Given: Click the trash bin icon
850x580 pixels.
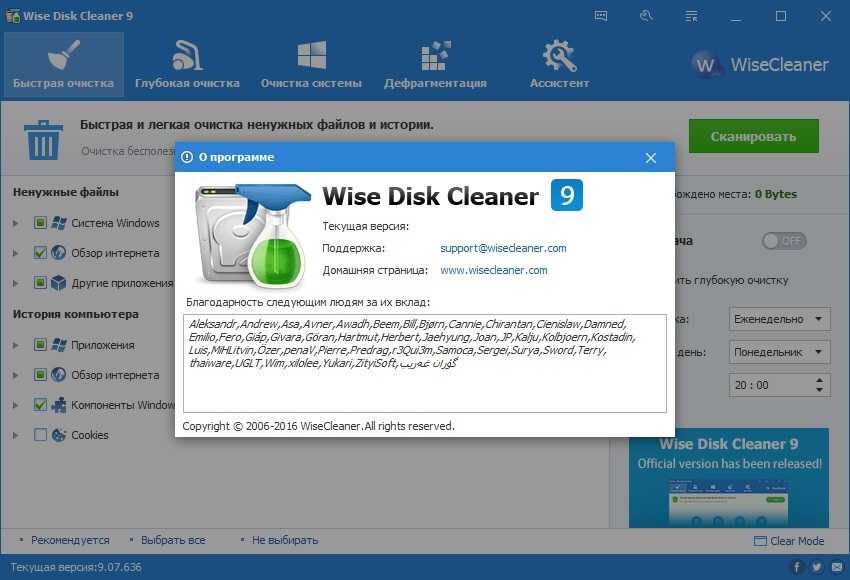Looking at the screenshot, I should coord(43,139).
